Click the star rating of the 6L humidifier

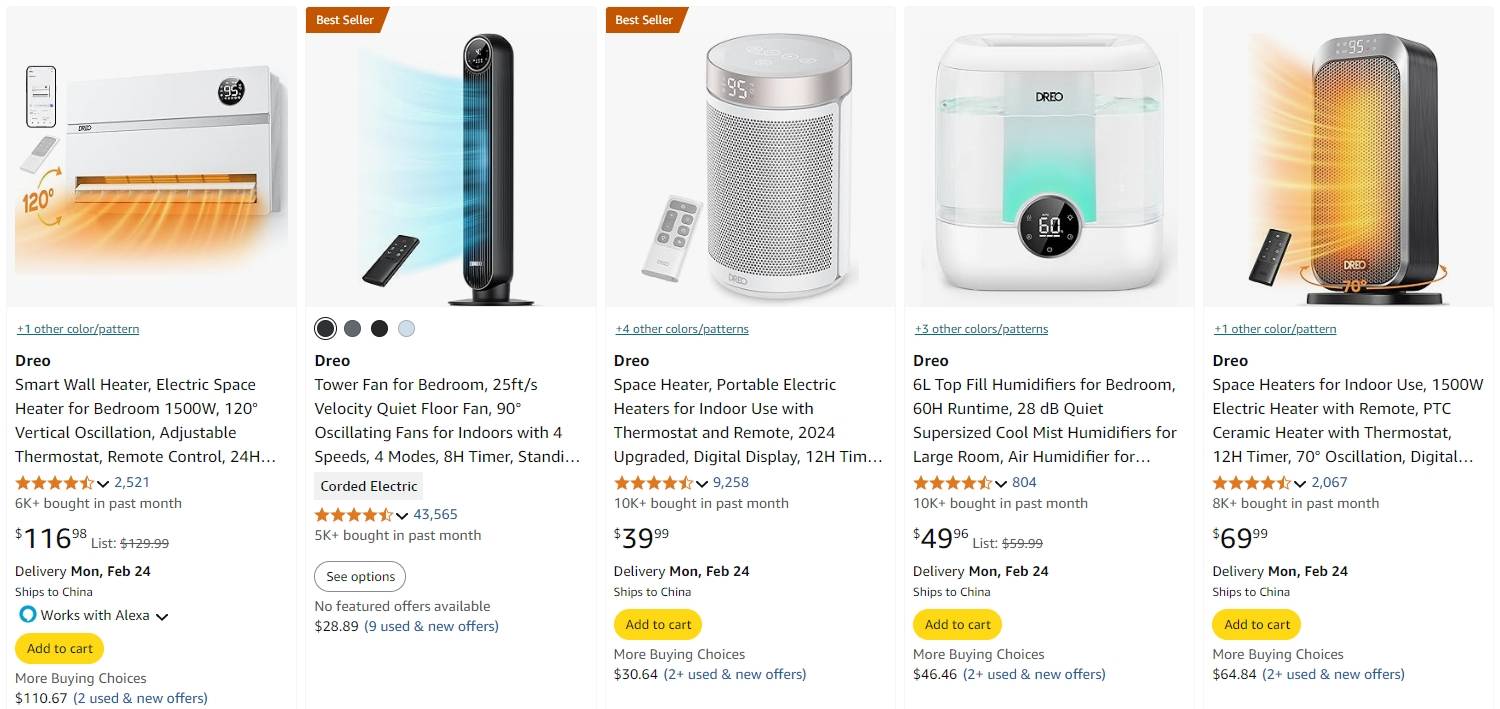pos(954,482)
